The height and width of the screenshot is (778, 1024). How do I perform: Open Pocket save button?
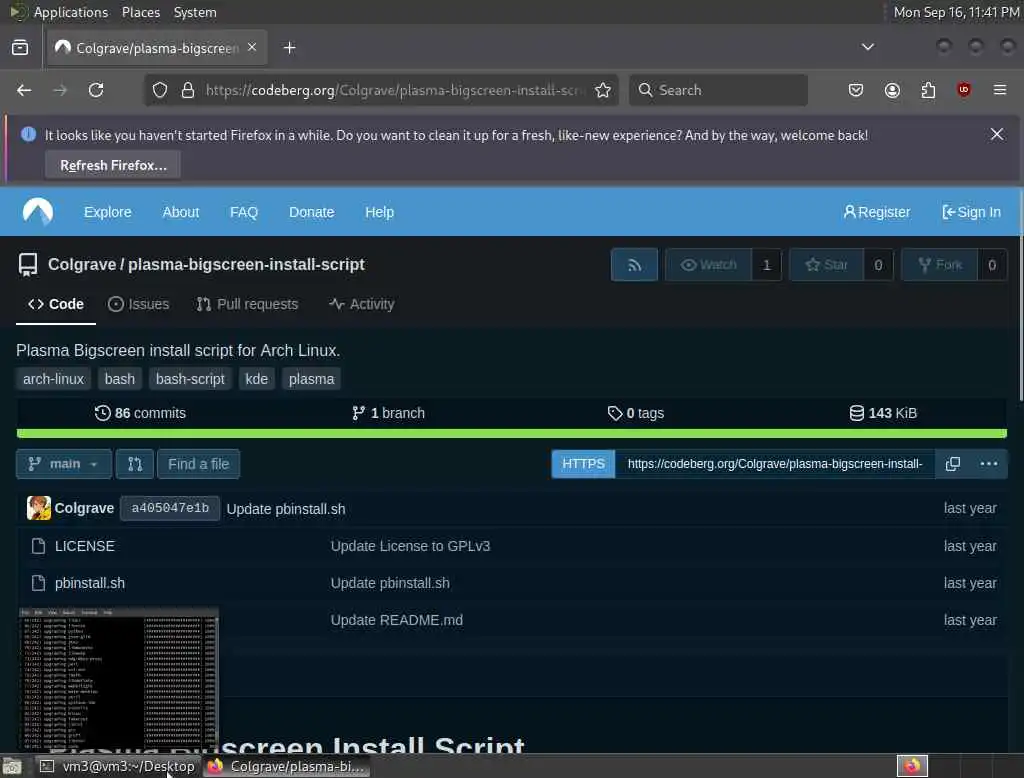pyautogui.click(x=856, y=90)
